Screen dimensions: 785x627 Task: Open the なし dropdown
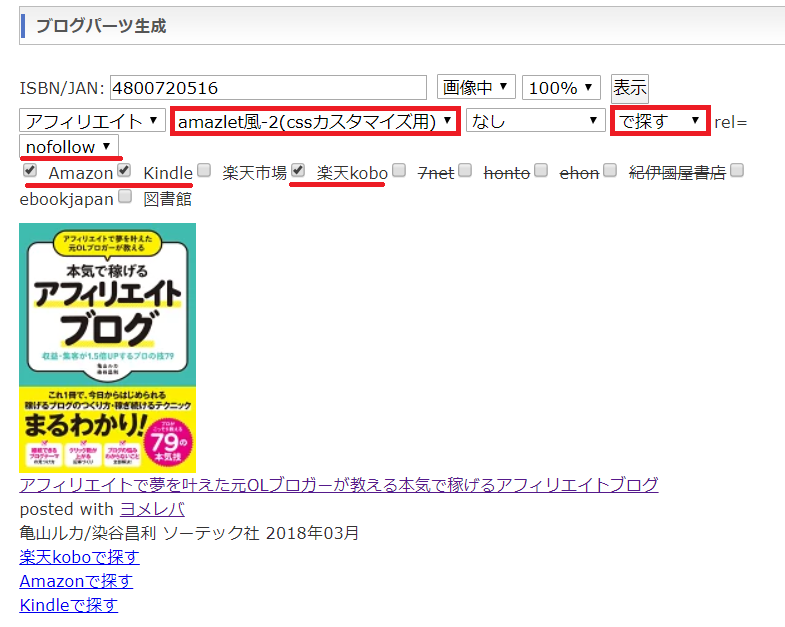coord(535,121)
